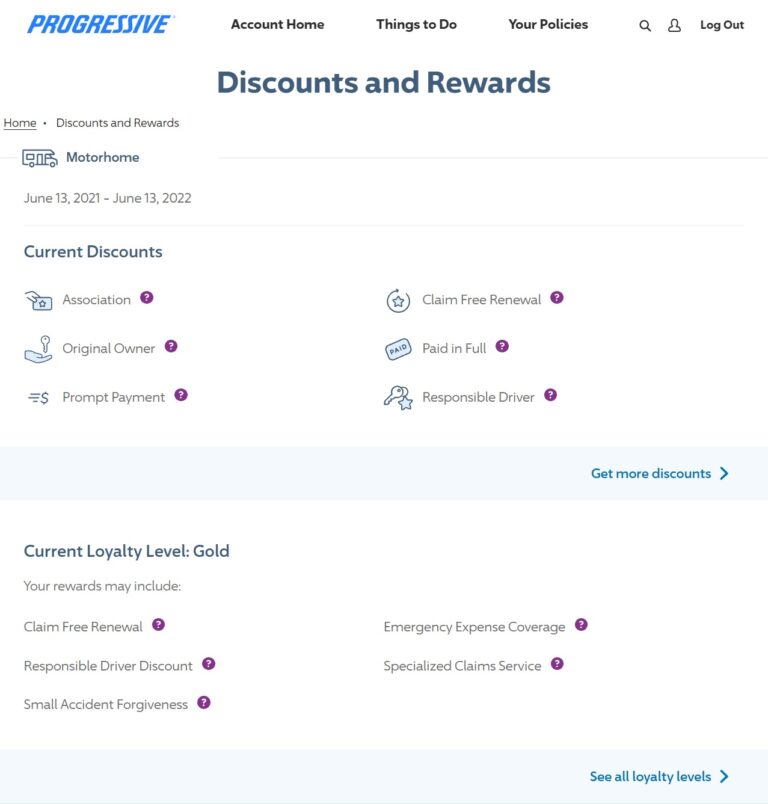Open the Things to Do menu
Screen dimensions: 768x804
(416, 24)
